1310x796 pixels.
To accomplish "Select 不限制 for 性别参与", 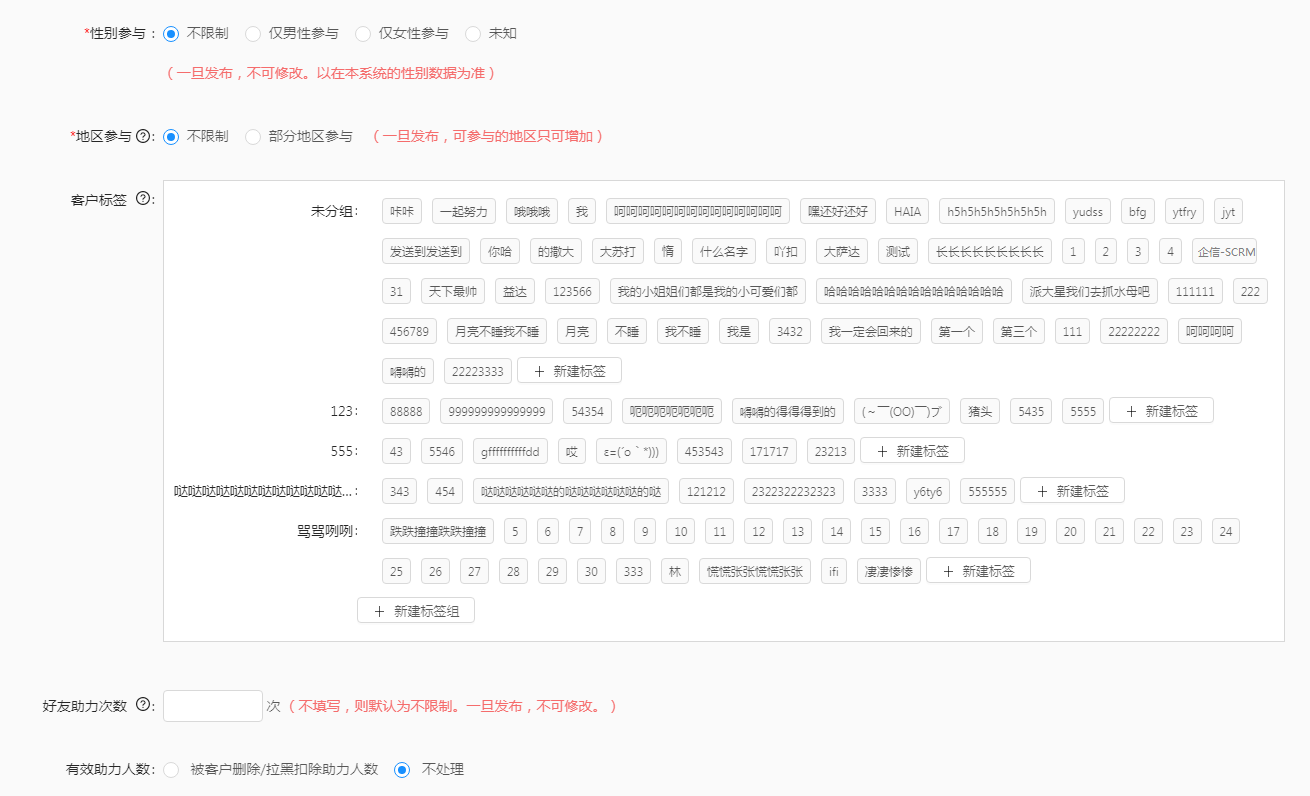I will coord(171,34).
